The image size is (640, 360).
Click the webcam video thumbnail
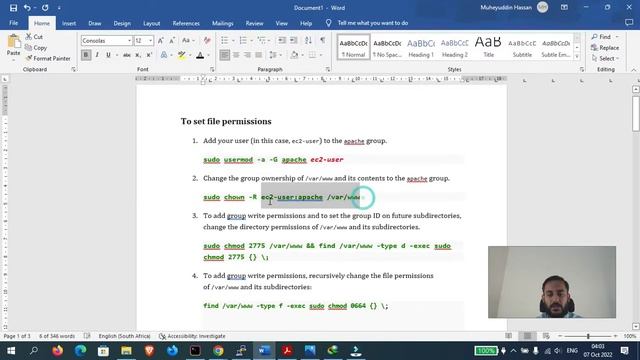pyautogui.click(x=552, y=282)
